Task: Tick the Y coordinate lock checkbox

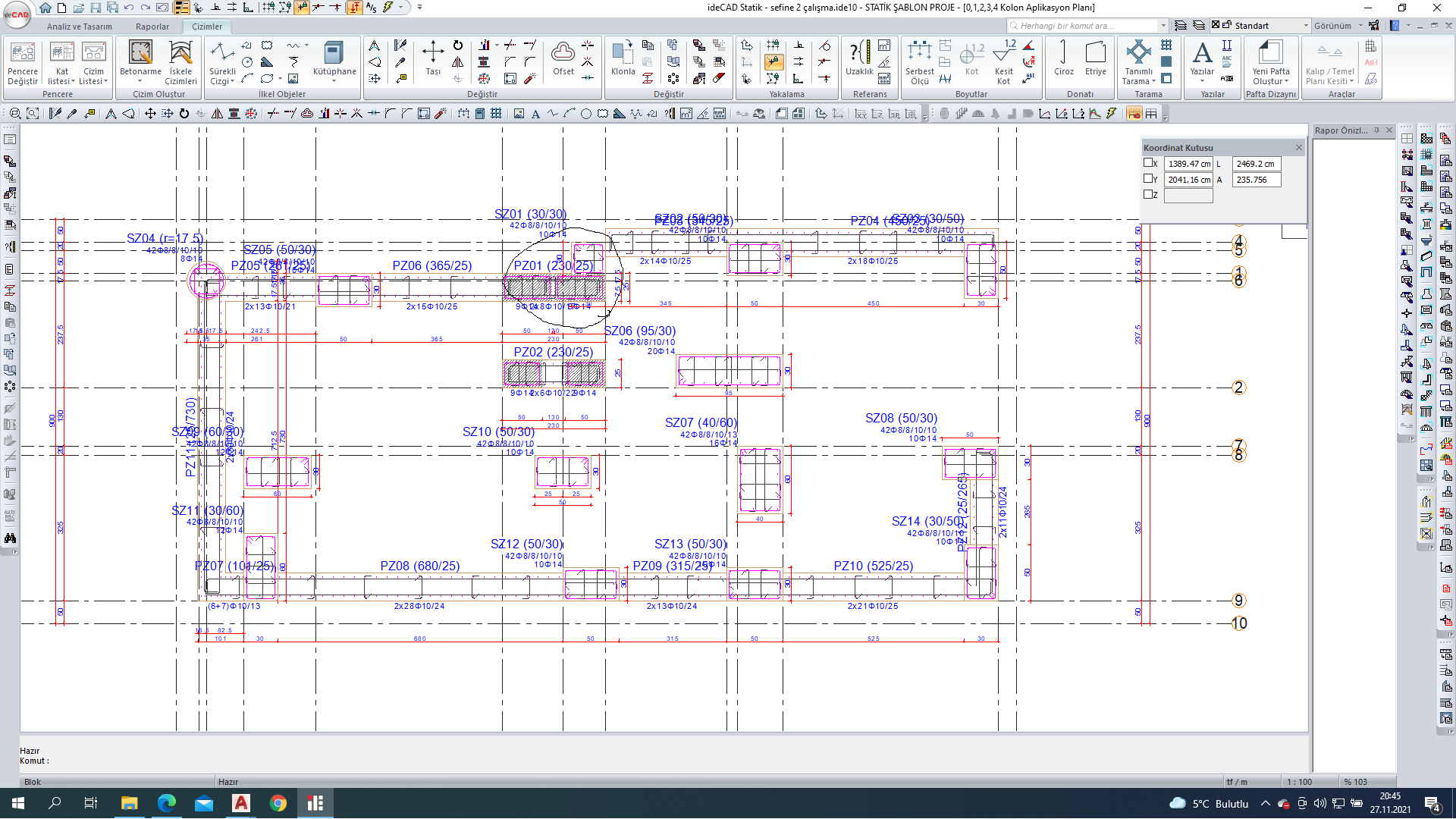Action: tap(1148, 179)
